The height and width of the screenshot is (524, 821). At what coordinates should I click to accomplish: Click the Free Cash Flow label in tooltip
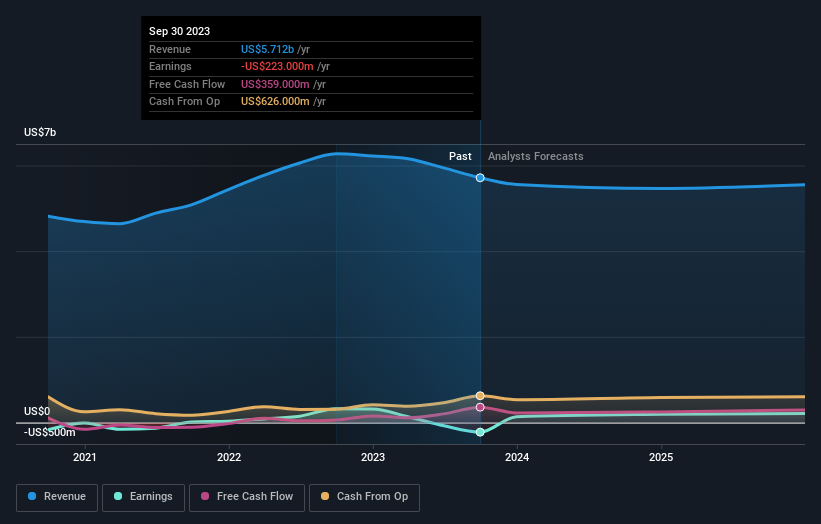[187, 84]
